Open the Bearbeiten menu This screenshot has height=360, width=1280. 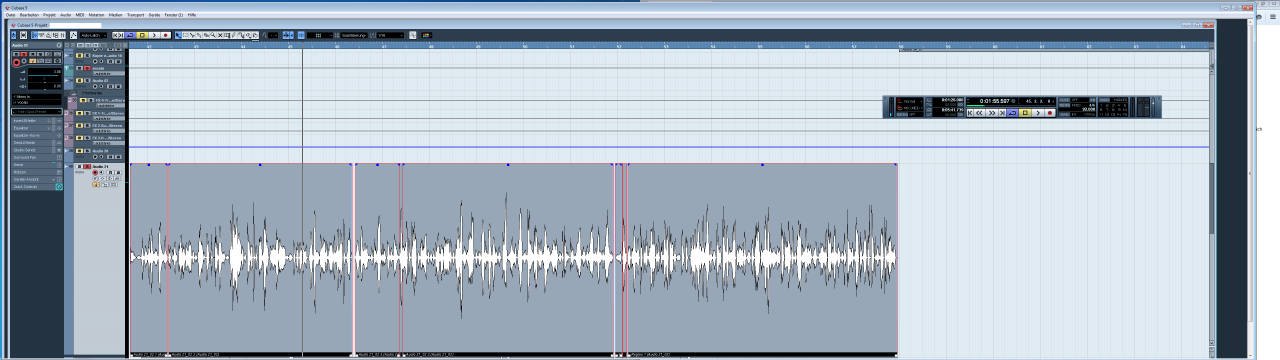(x=29, y=16)
